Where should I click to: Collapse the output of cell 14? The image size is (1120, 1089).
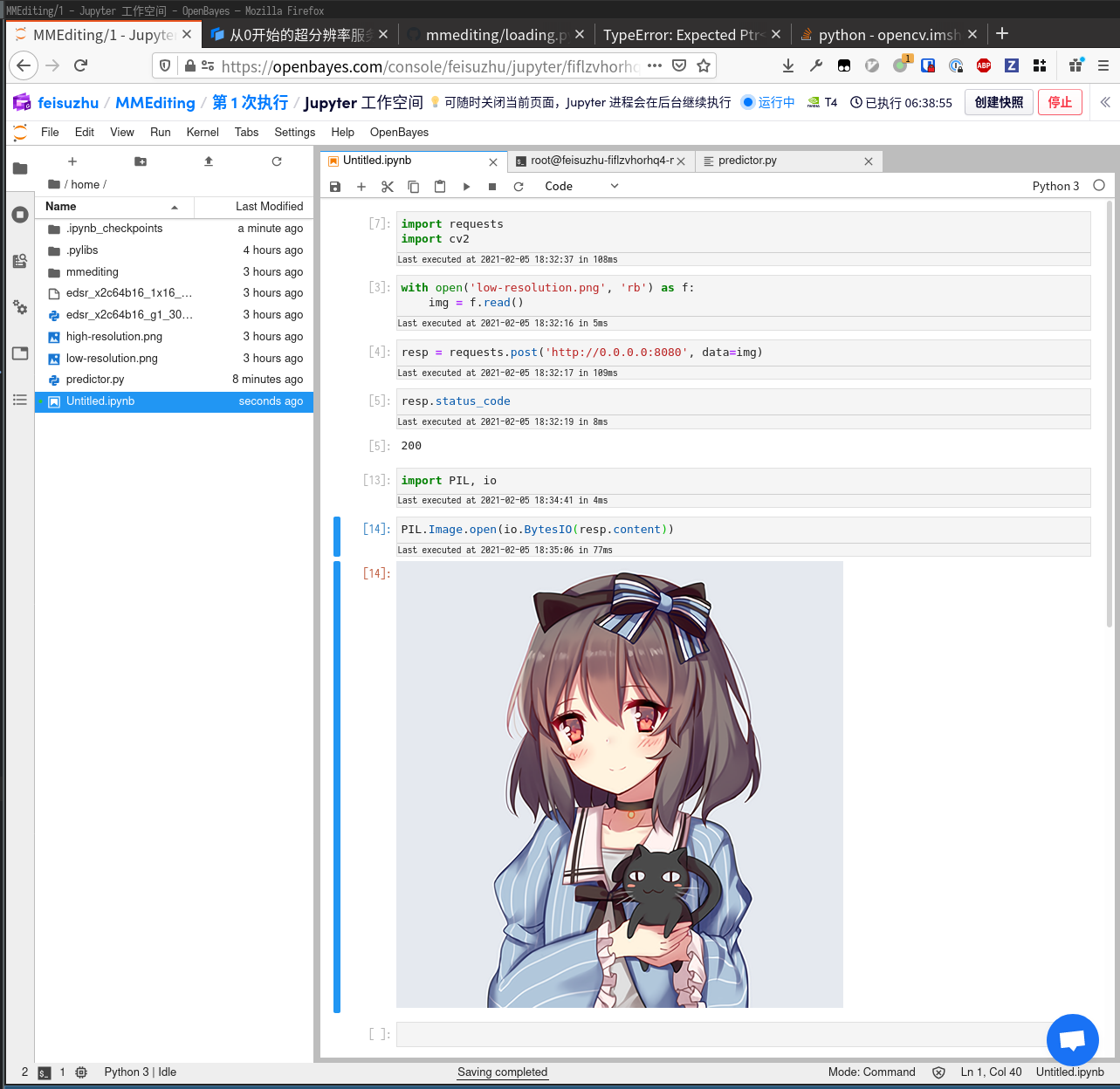pos(337,785)
